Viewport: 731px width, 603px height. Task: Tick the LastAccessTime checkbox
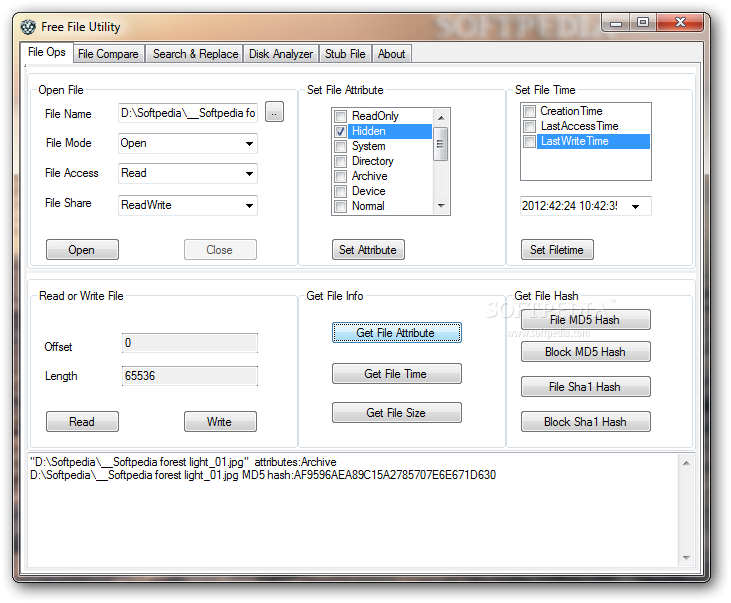529,126
